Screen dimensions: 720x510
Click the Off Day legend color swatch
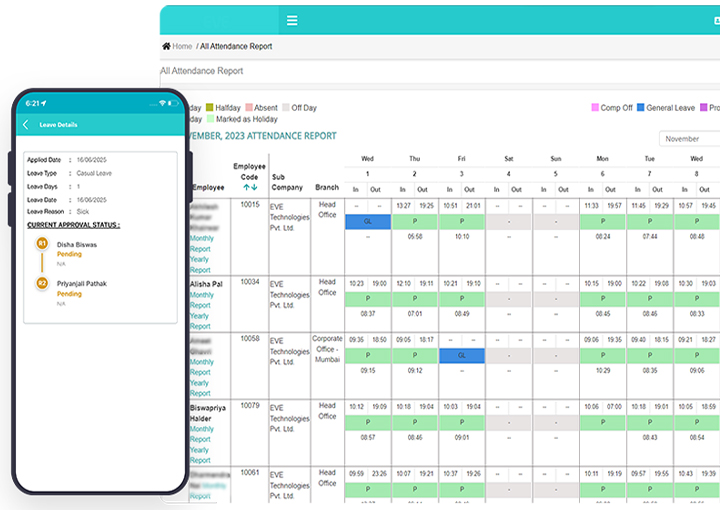[286, 107]
